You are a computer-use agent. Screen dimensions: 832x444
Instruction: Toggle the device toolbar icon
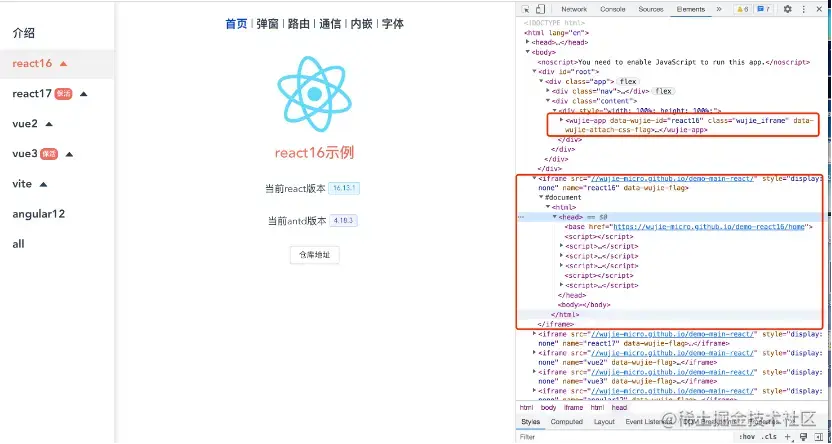click(x=540, y=9)
